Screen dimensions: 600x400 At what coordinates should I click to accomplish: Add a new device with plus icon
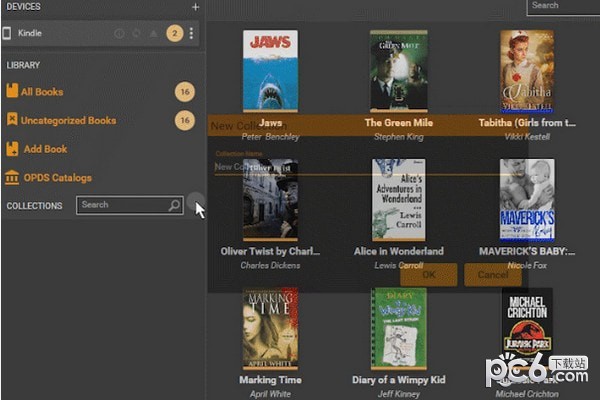point(195,7)
